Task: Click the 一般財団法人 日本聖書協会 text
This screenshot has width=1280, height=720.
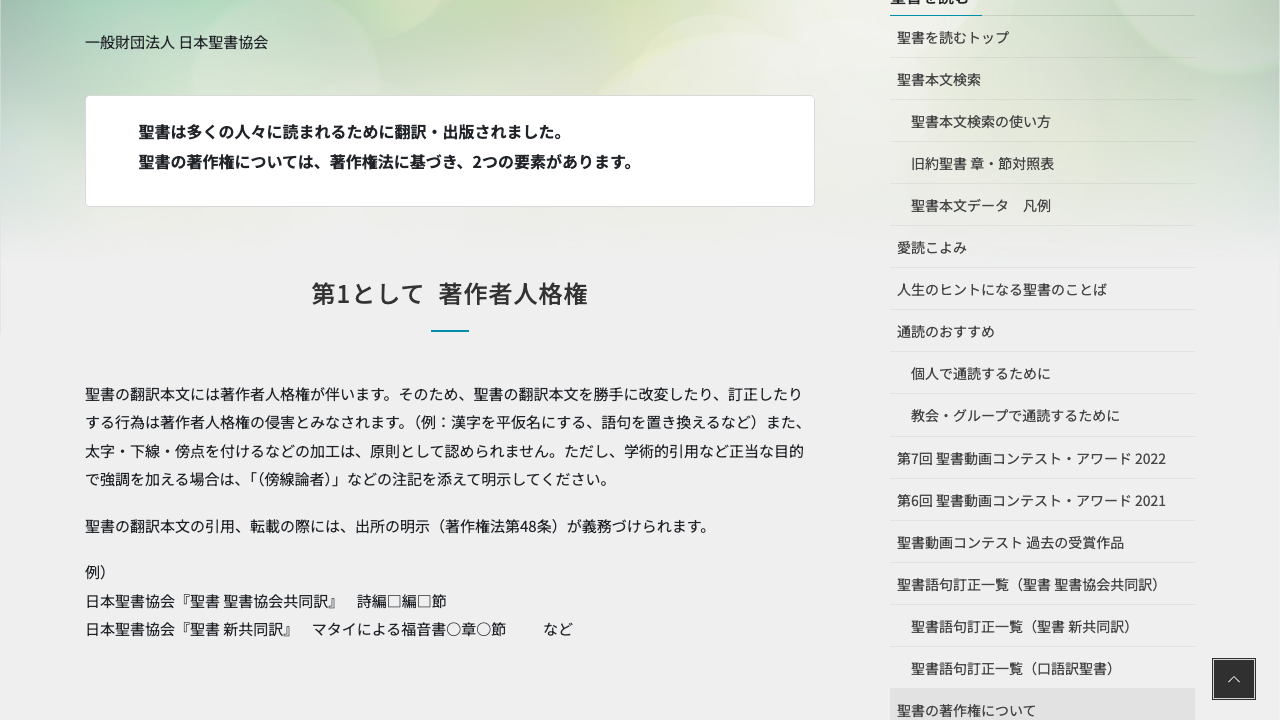Action: [x=176, y=42]
